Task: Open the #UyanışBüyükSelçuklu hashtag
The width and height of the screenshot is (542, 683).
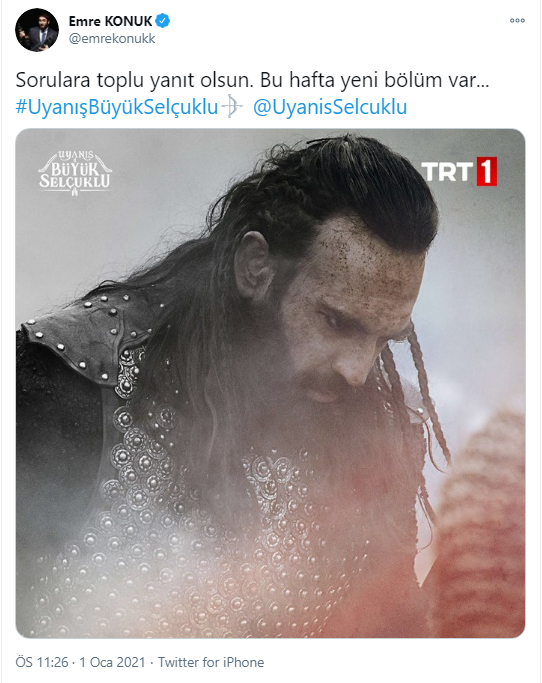Action: point(117,107)
